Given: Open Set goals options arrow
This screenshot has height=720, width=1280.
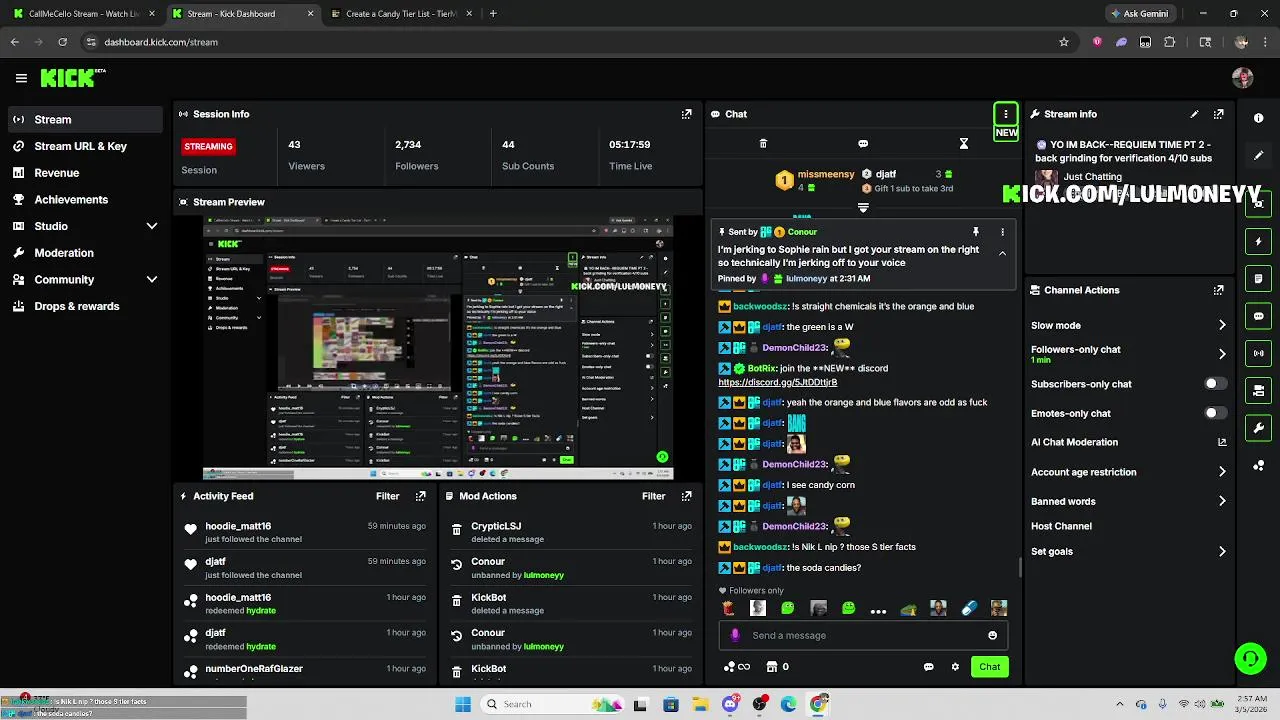Looking at the screenshot, I should (x=1222, y=551).
